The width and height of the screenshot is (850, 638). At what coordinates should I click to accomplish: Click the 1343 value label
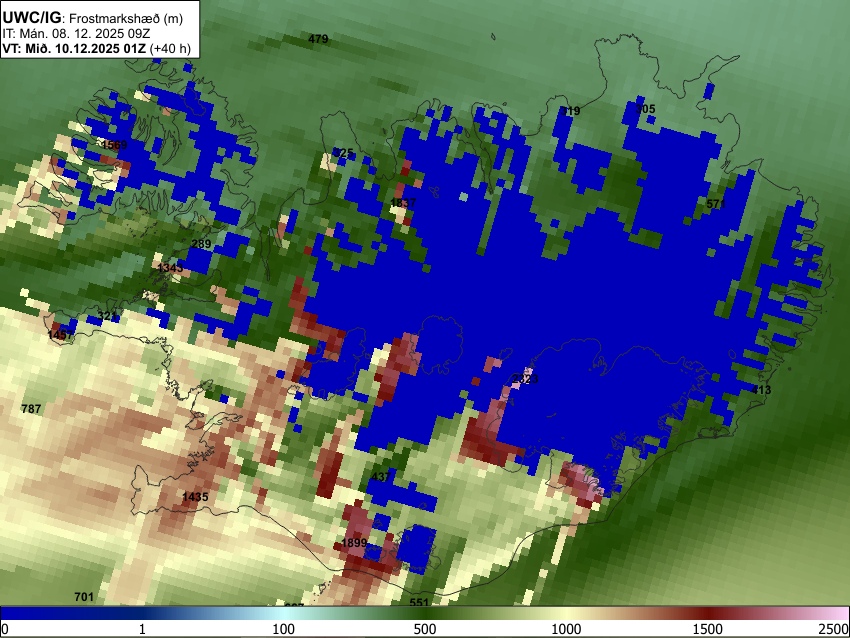[170, 268]
